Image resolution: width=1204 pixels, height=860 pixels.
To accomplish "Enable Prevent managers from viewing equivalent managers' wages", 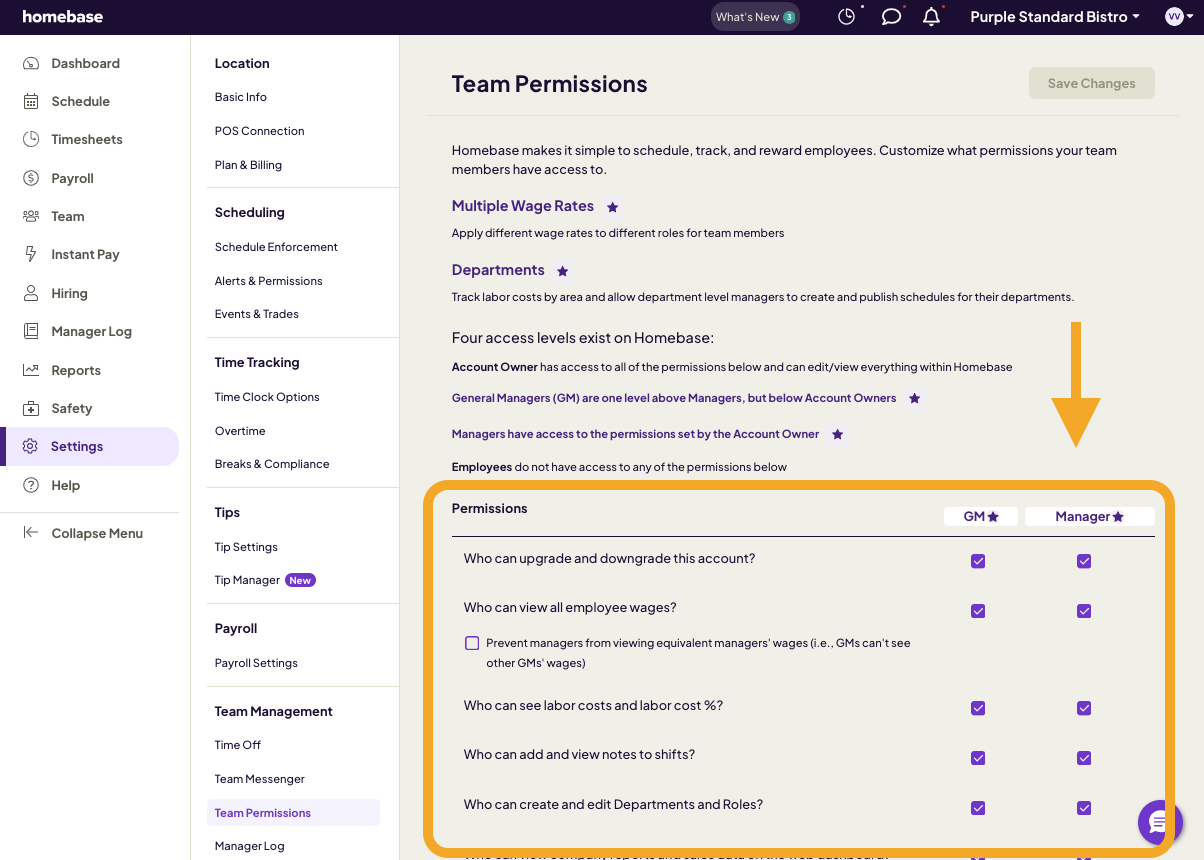I will point(472,643).
